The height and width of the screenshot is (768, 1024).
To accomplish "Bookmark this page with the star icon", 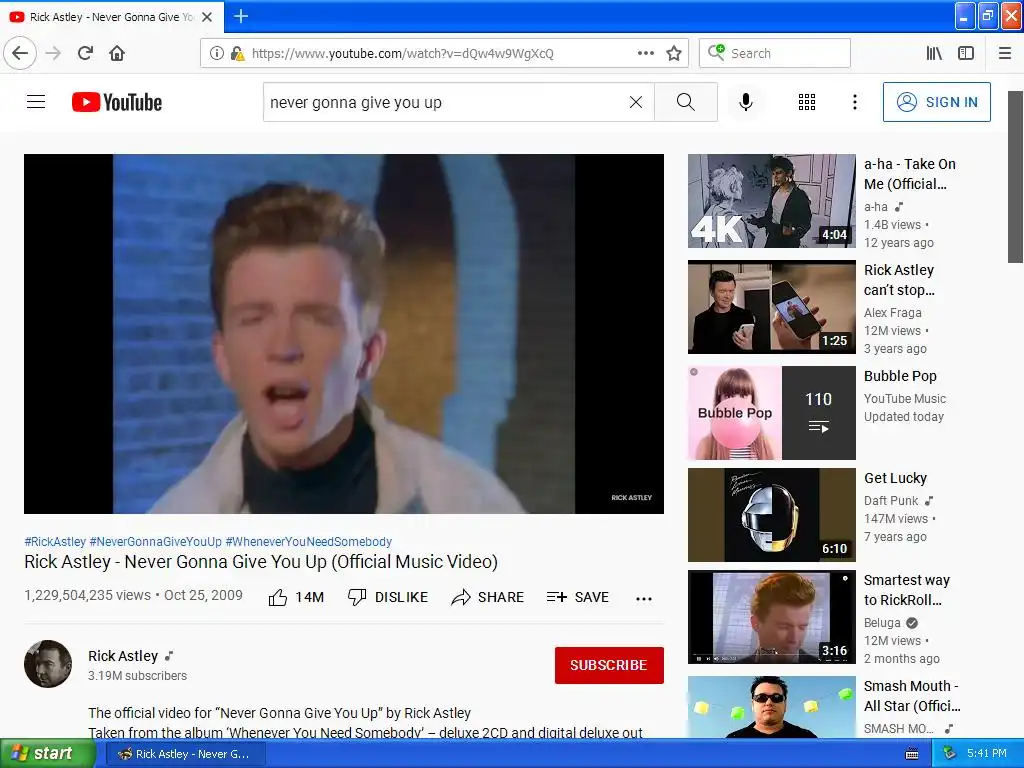I will click(674, 53).
